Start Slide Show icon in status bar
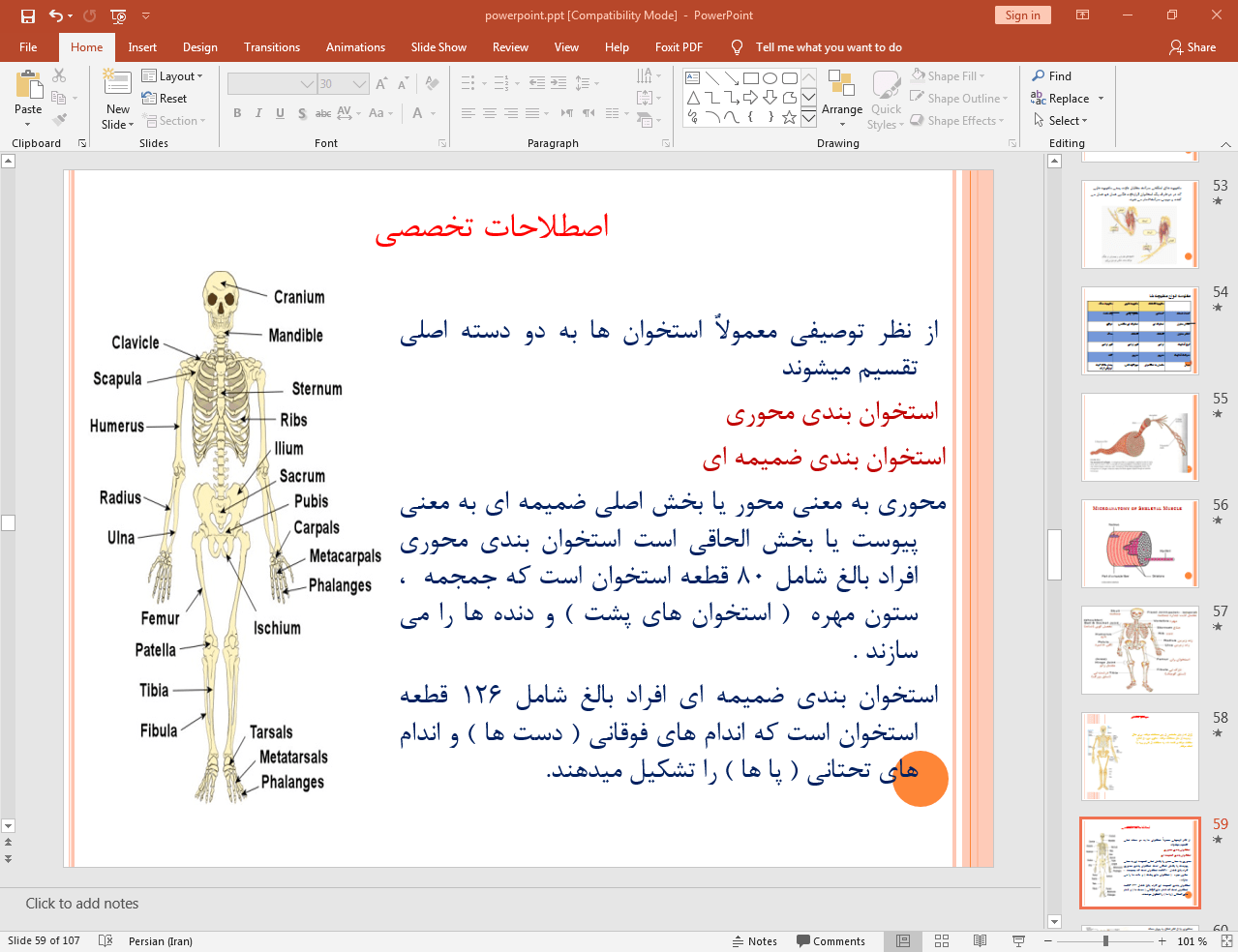Screen dimensions: 1238x952 1018,941
